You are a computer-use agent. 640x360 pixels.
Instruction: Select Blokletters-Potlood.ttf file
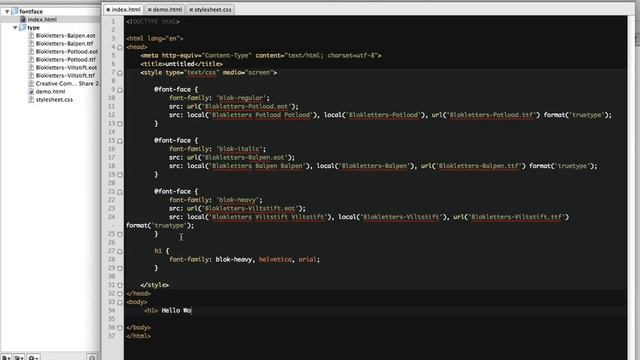point(65,60)
